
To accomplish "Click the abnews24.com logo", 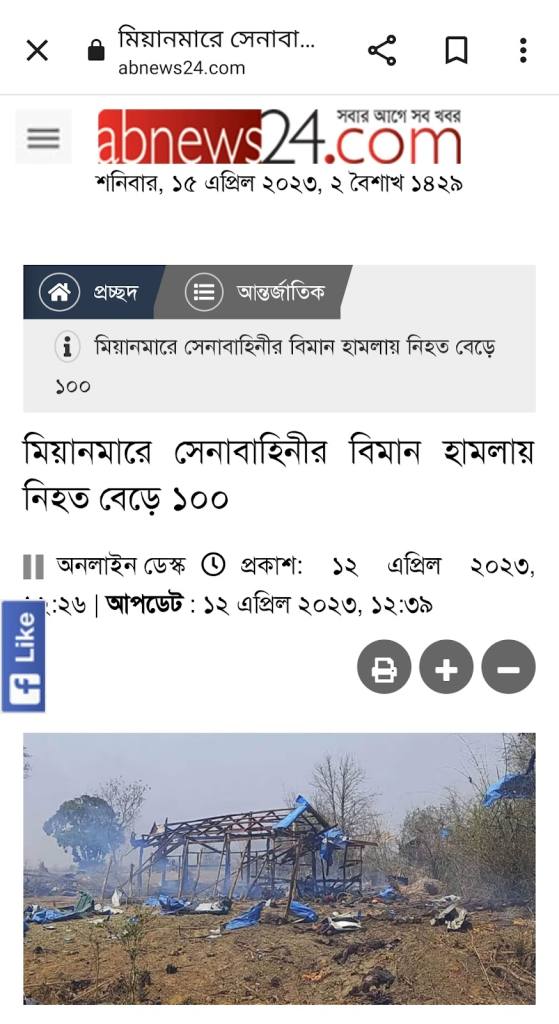I will [x=280, y=136].
